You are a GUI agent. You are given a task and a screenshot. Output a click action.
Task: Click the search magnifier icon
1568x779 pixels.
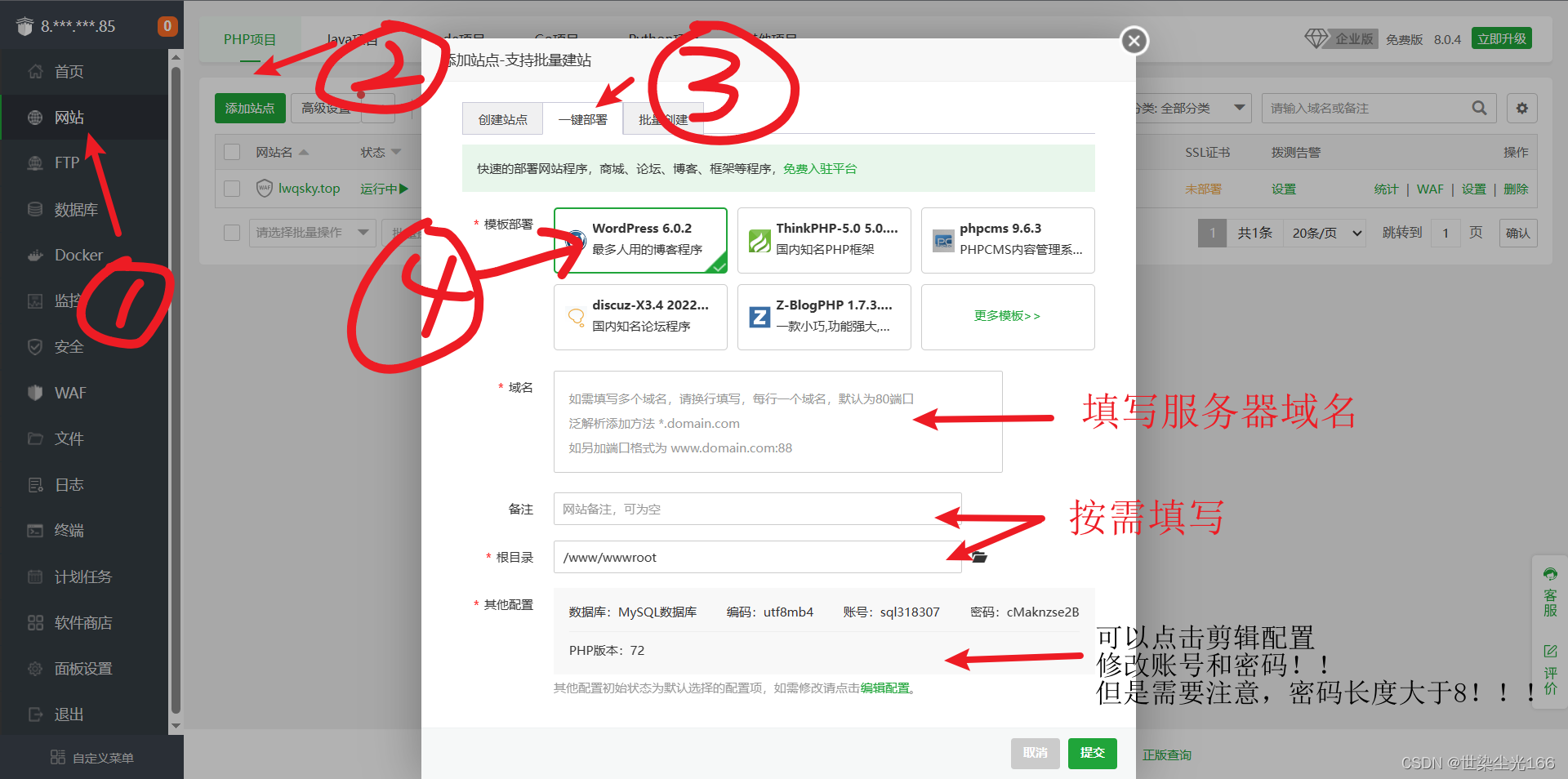(x=1479, y=108)
